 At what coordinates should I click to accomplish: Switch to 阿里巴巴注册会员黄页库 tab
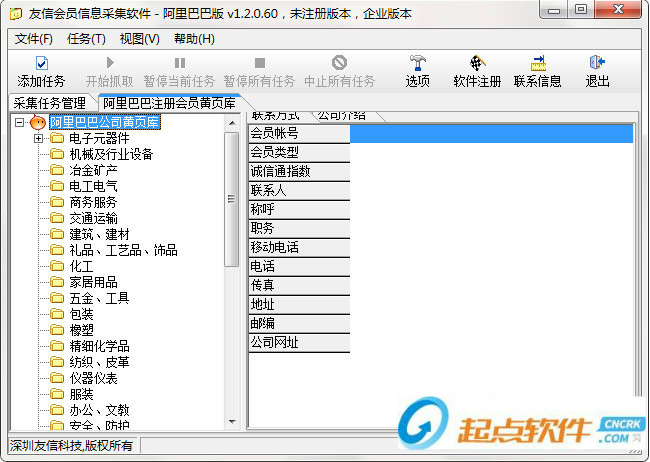point(170,103)
